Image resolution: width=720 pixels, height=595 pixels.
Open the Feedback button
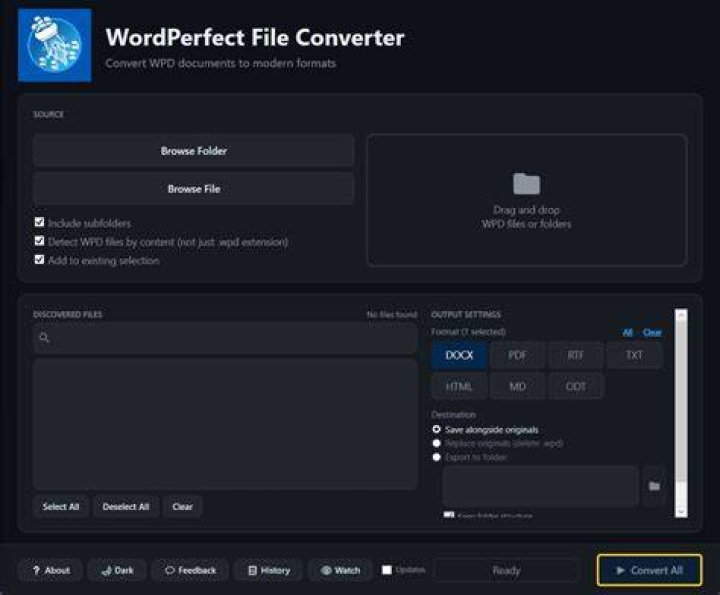point(190,570)
